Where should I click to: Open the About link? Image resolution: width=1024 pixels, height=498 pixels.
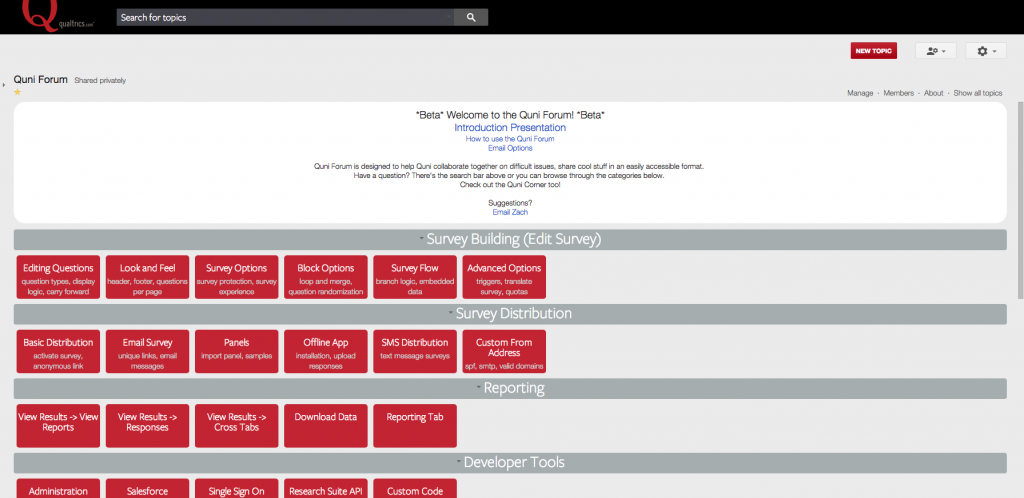tap(933, 93)
